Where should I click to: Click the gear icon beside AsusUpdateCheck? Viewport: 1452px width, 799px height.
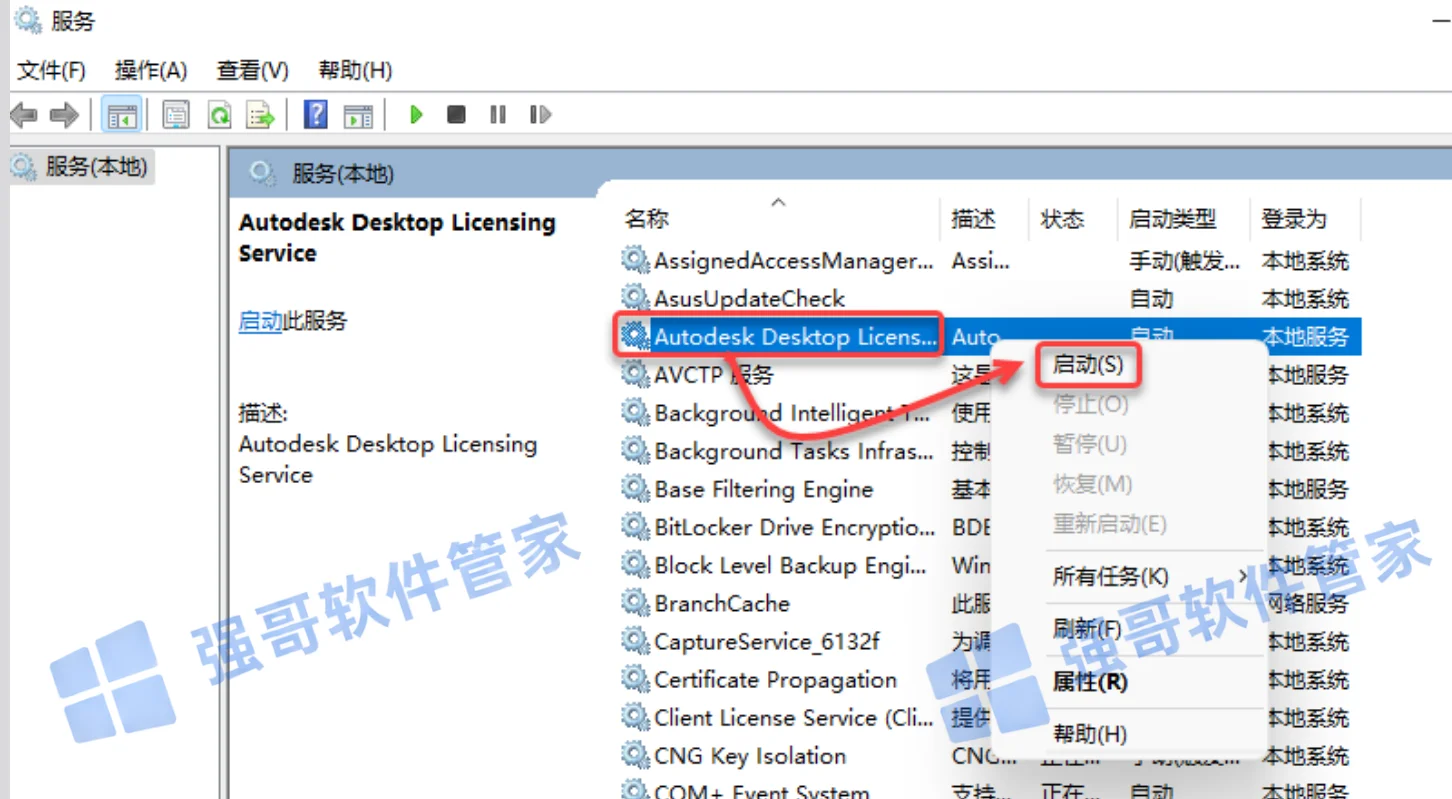635,297
